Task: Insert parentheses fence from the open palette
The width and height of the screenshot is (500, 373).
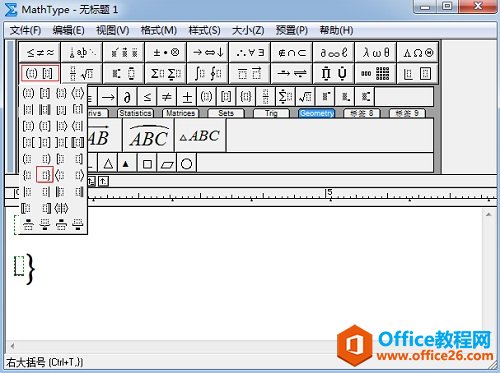Action: coord(28,94)
